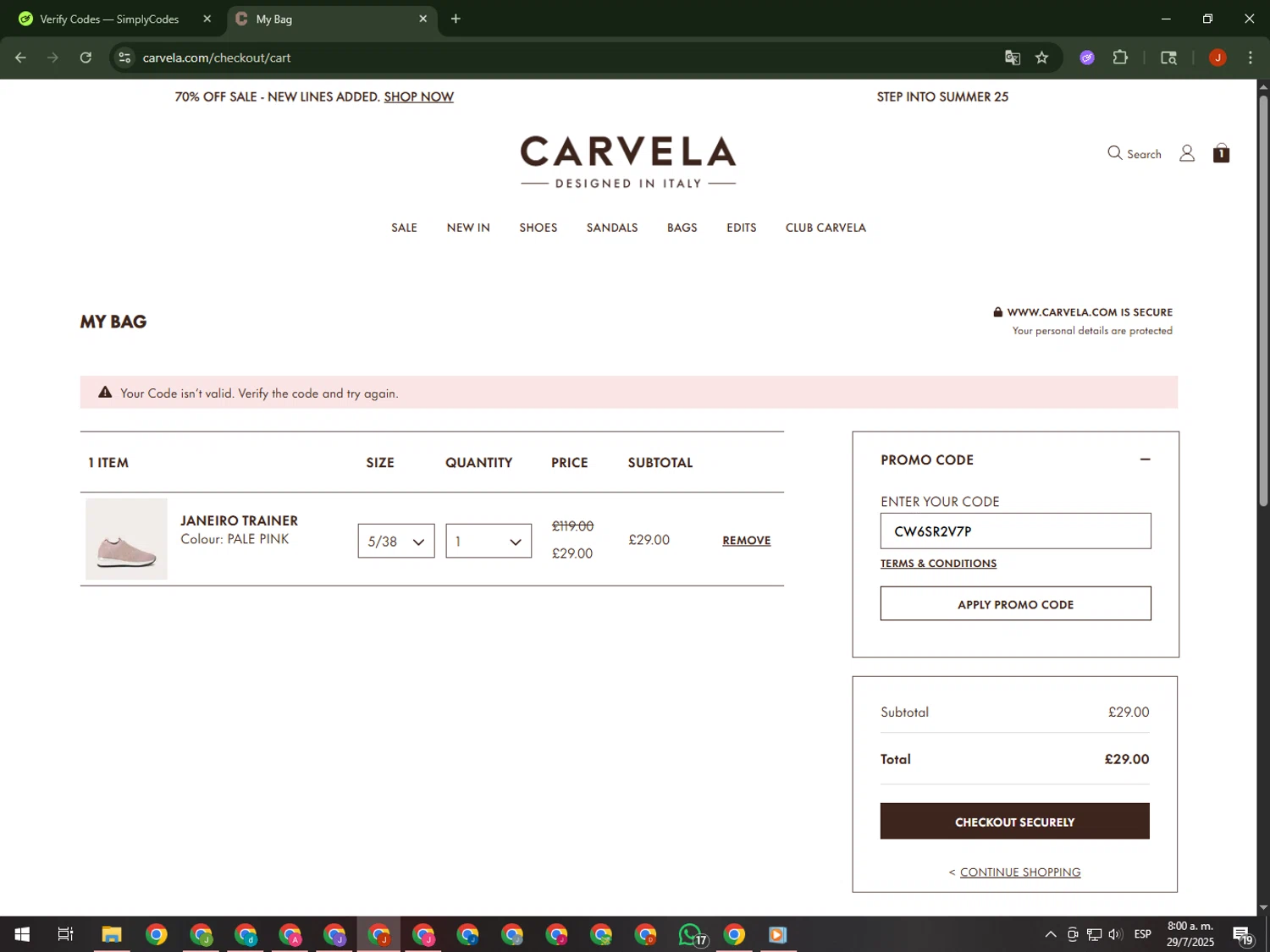1270x952 pixels.
Task: Click the SHOP NOW sale link
Action: [x=419, y=96]
